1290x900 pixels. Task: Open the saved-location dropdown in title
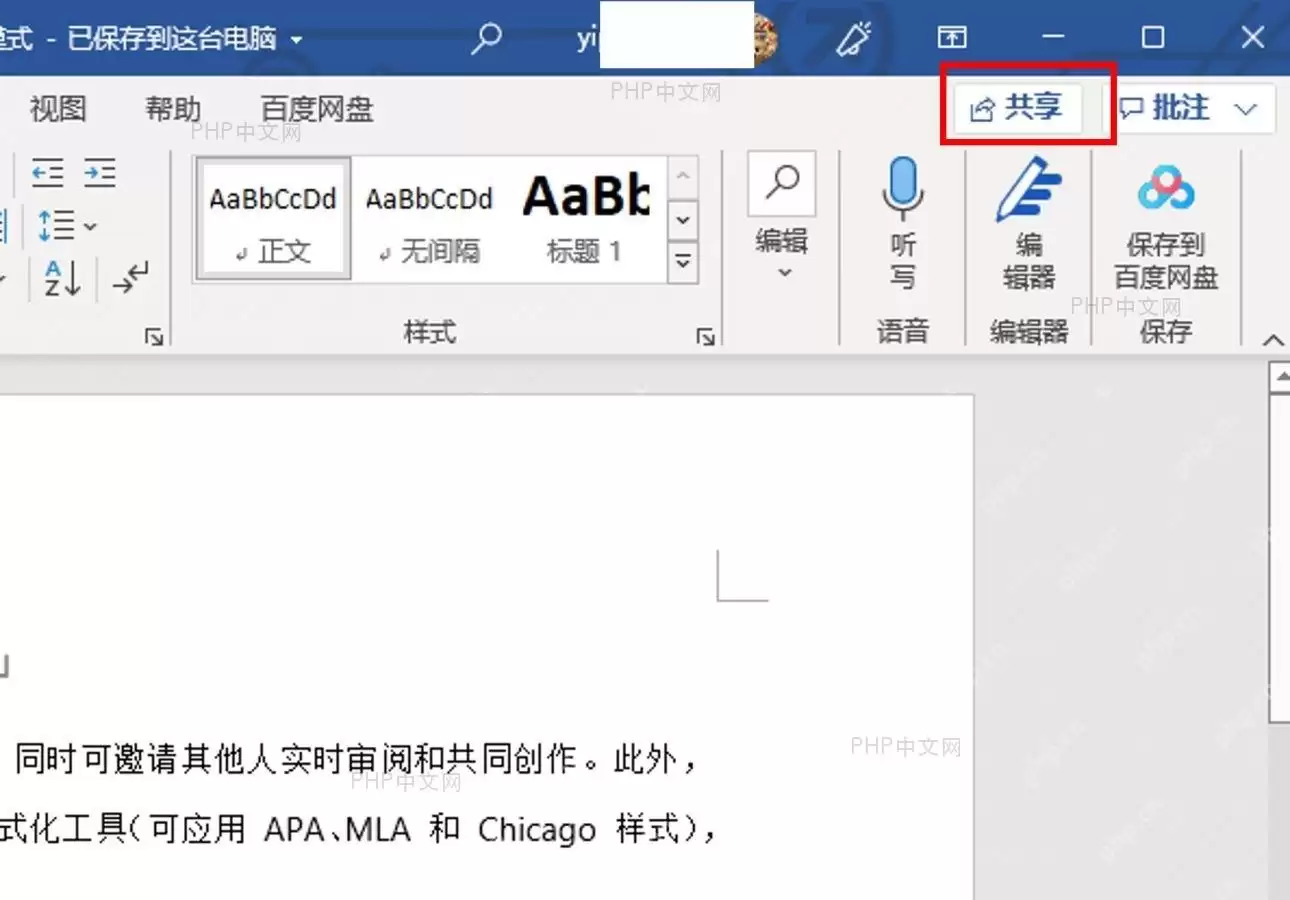(x=296, y=40)
